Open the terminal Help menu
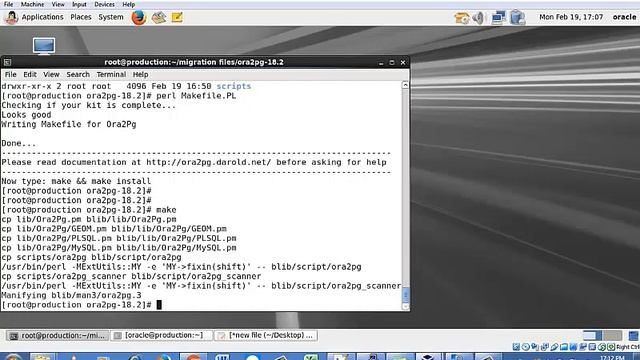640x360 pixels. pos(140,75)
